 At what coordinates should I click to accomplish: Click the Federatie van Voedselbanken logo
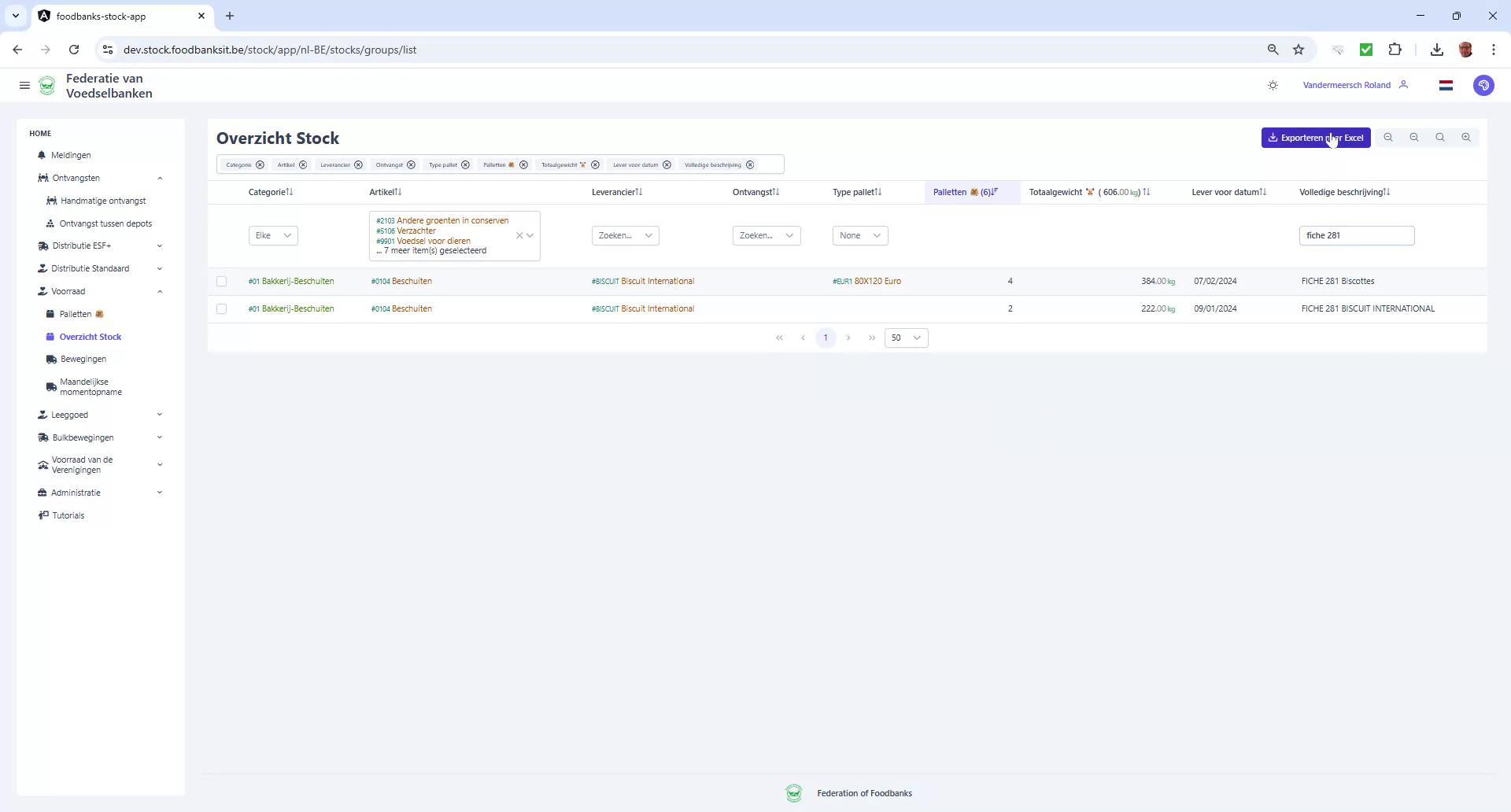(46, 85)
